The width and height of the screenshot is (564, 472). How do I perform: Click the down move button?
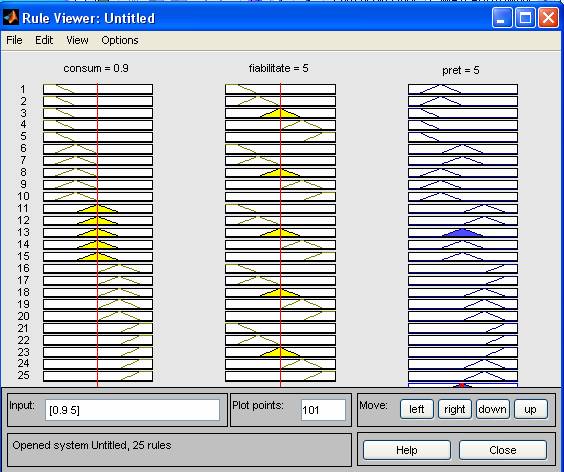click(492, 409)
